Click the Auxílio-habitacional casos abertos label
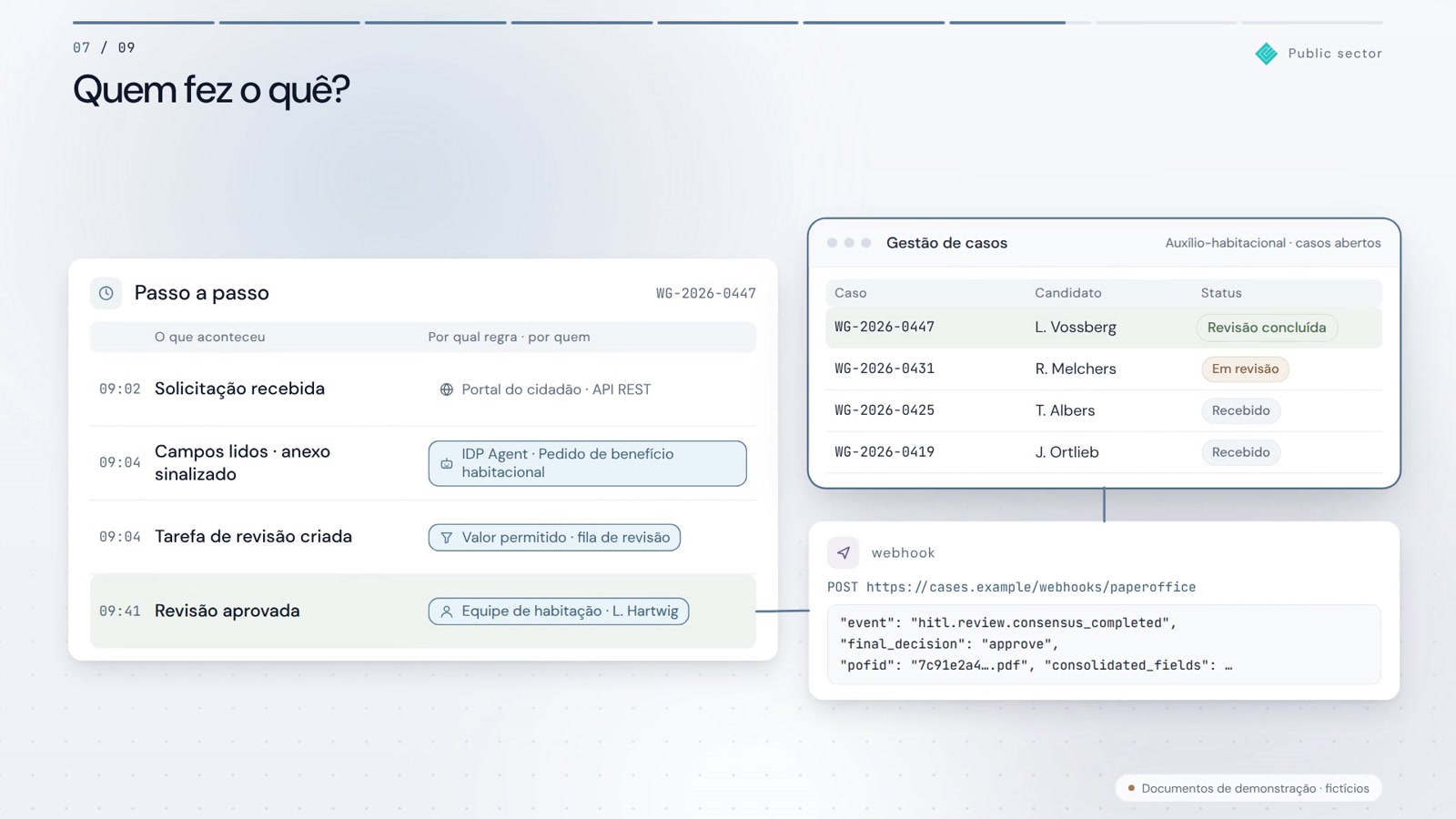The image size is (1456, 819). (1273, 243)
